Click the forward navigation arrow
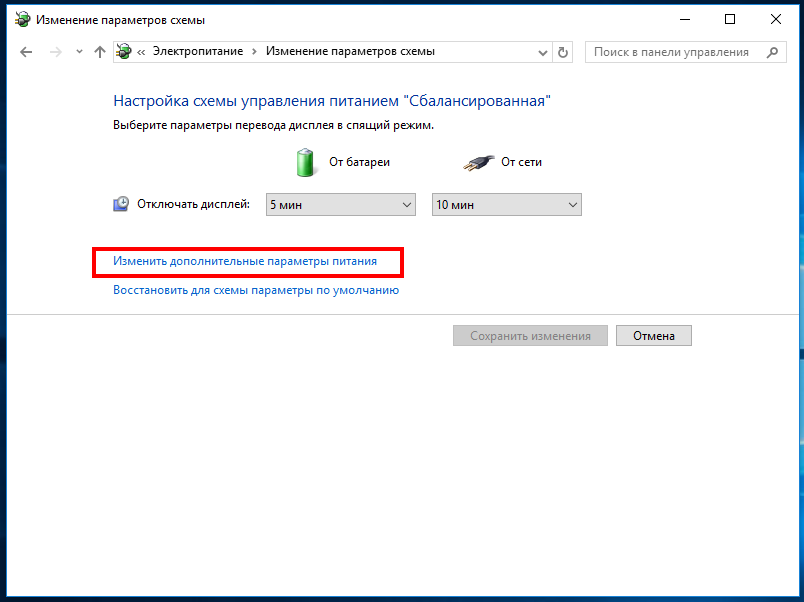Viewport: 804px width, 602px height. coord(55,52)
